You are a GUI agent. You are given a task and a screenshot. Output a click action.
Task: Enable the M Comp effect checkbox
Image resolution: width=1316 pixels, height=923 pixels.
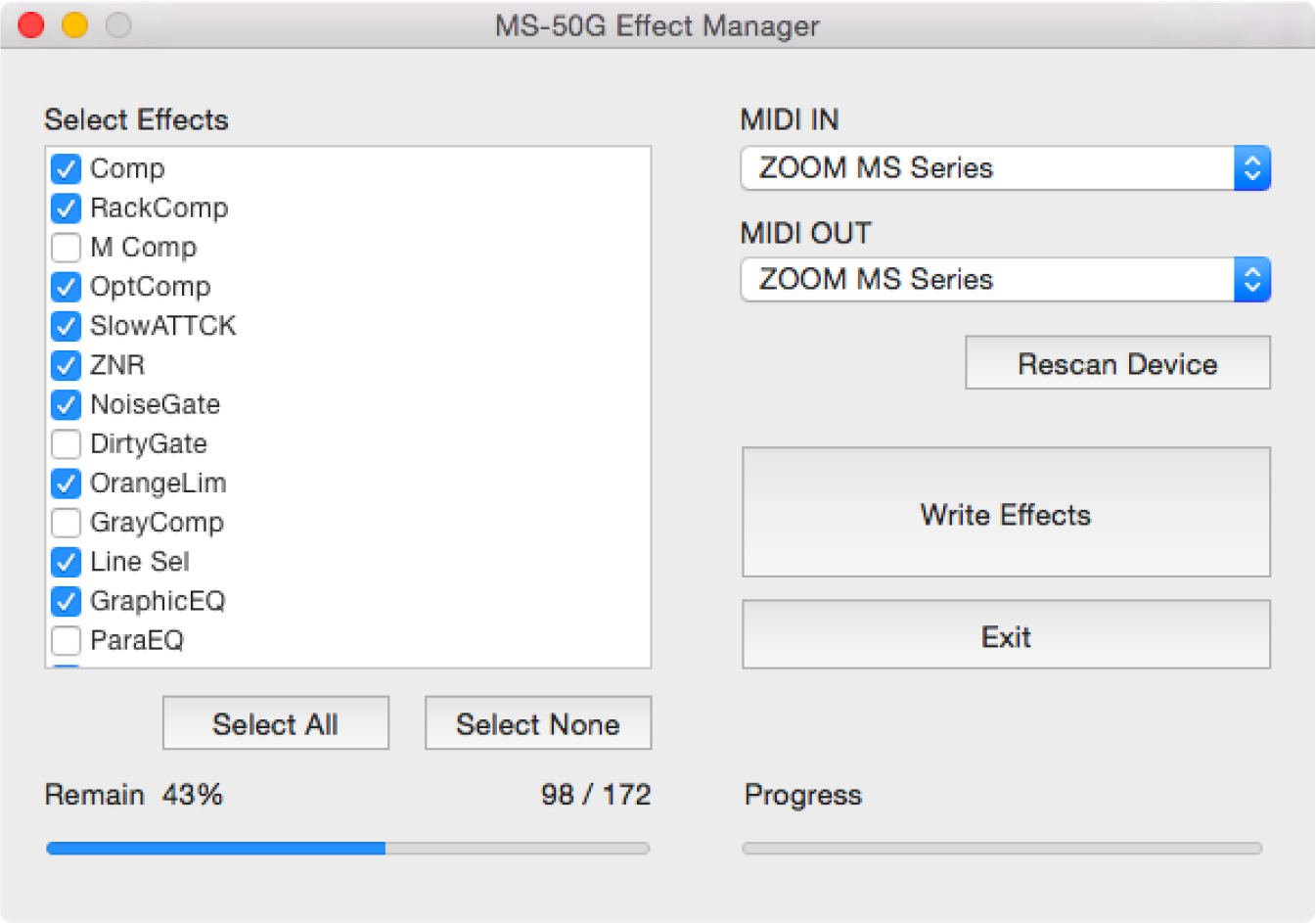66,248
